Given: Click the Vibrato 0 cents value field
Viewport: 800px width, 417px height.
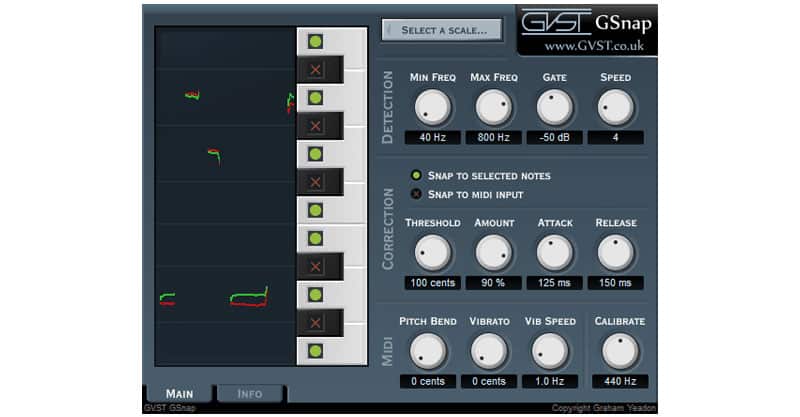Looking at the screenshot, I should pos(489,381).
